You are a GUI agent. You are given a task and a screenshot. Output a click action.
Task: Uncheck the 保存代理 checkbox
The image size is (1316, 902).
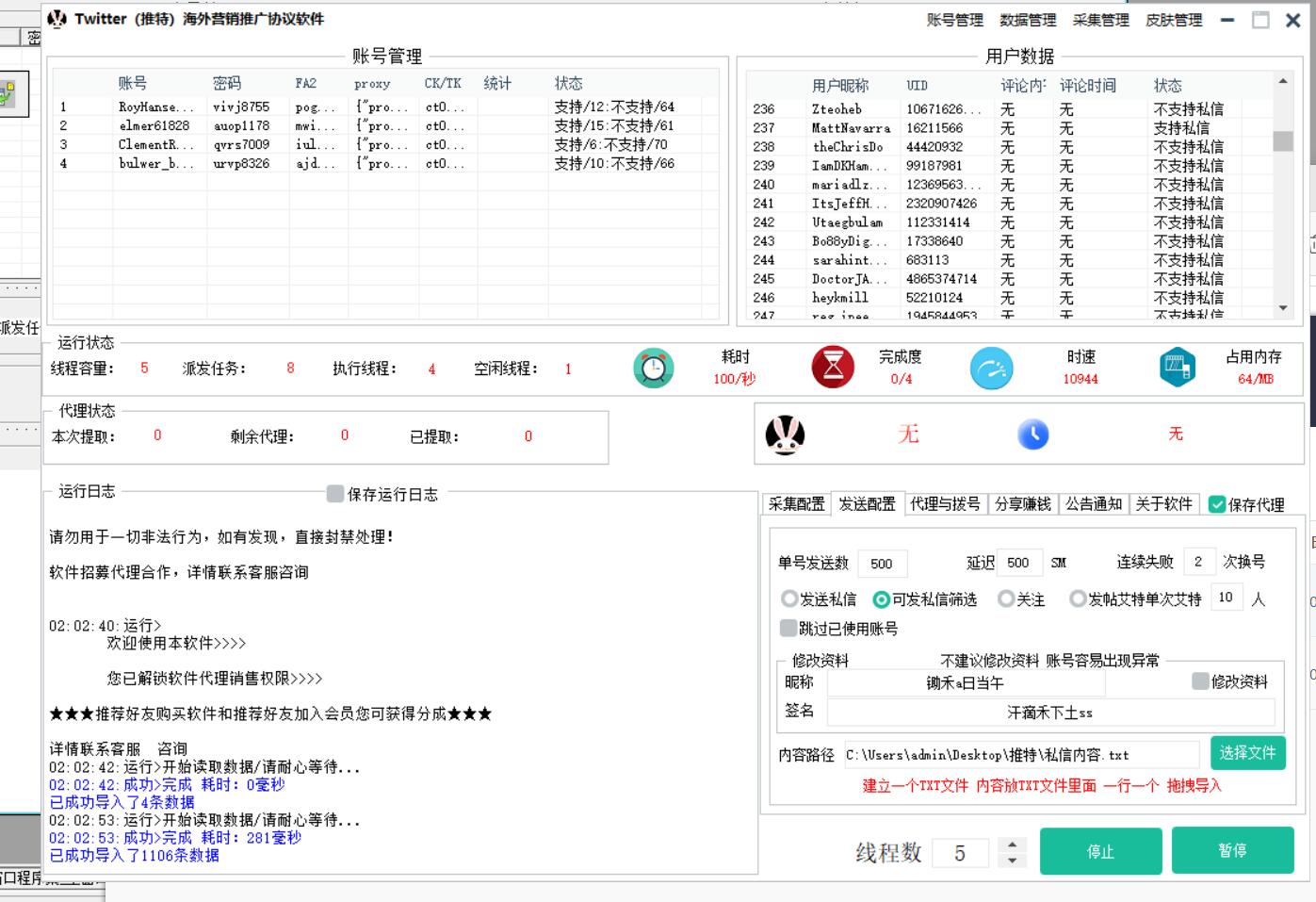[x=1217, y=504]
